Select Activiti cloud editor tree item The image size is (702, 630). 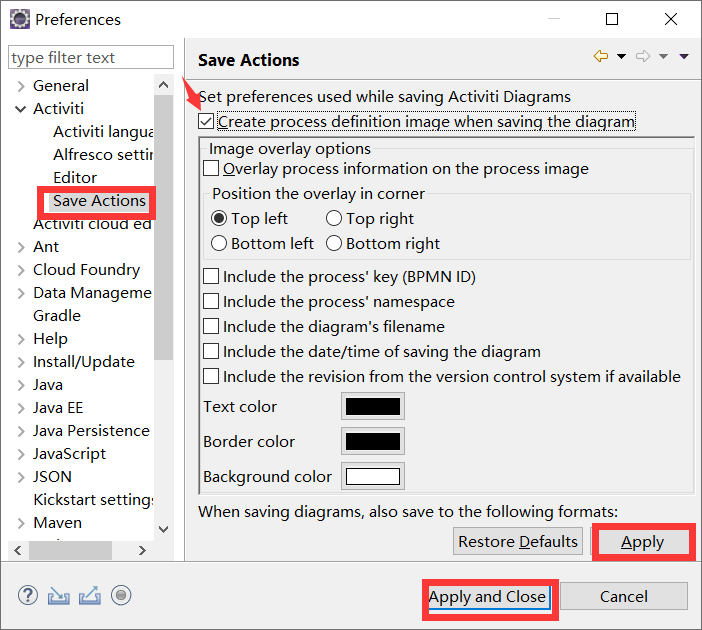[93, 224]
